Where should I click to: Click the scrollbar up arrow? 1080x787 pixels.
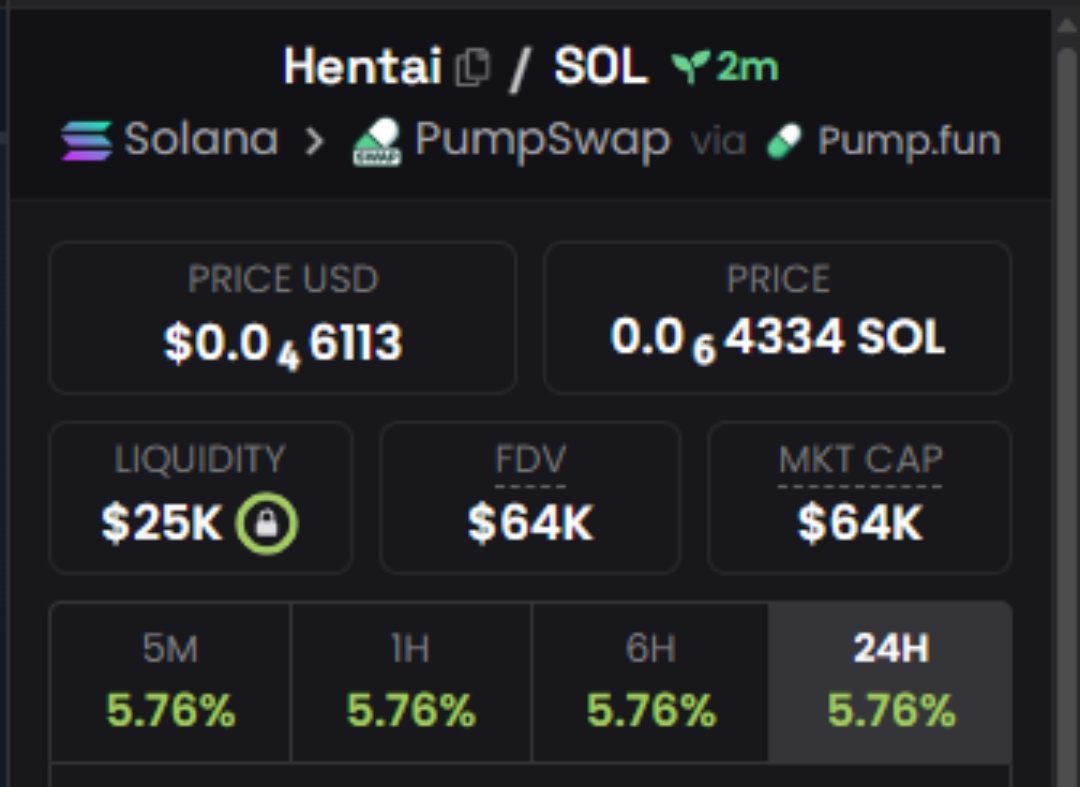tap(1067, 25)
